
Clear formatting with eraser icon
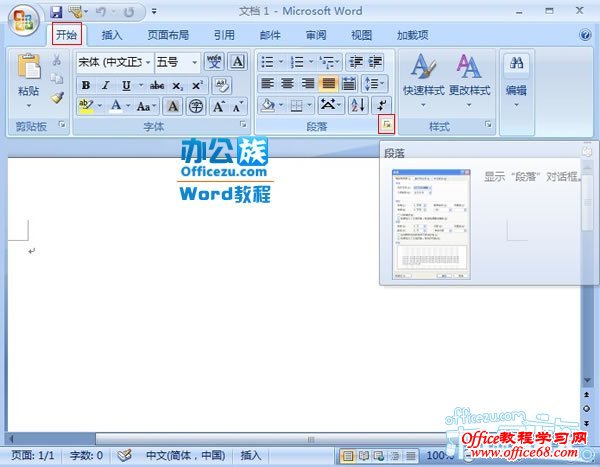(222, 85)
